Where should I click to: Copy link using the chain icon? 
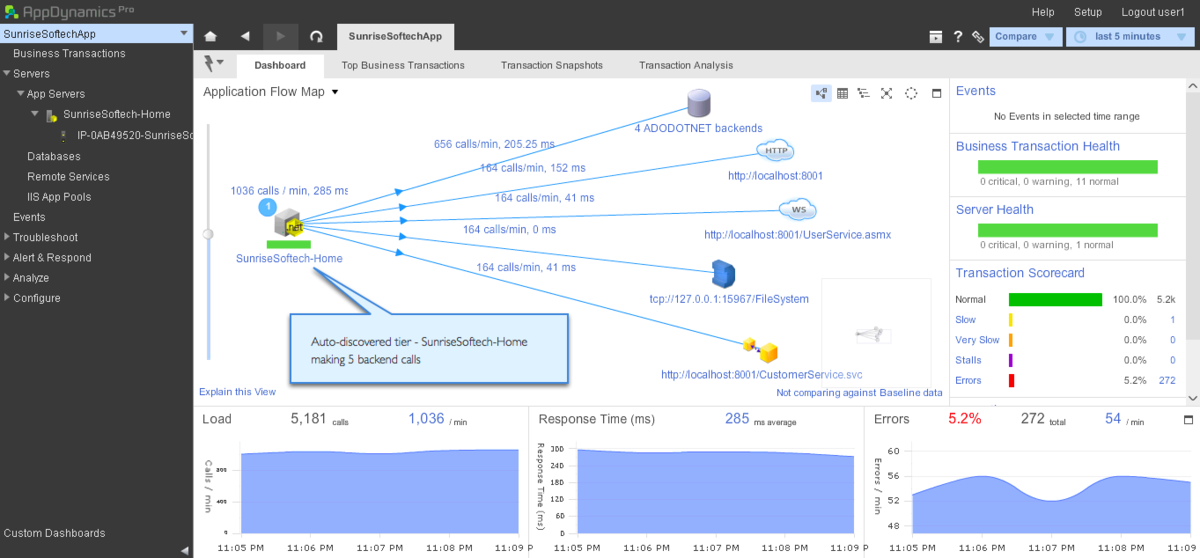pos(978,37)
